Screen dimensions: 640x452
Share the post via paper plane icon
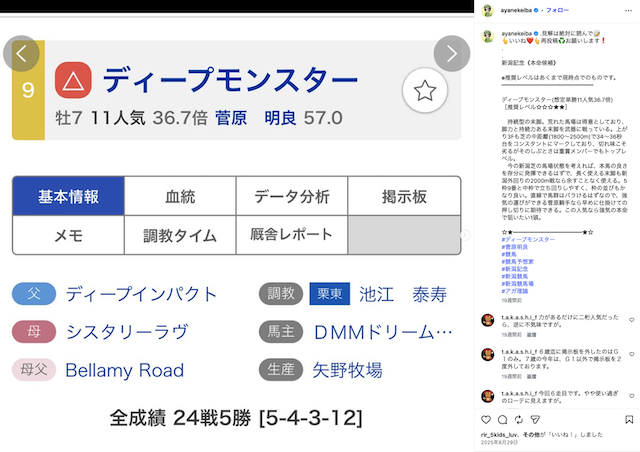pos(533,420)
